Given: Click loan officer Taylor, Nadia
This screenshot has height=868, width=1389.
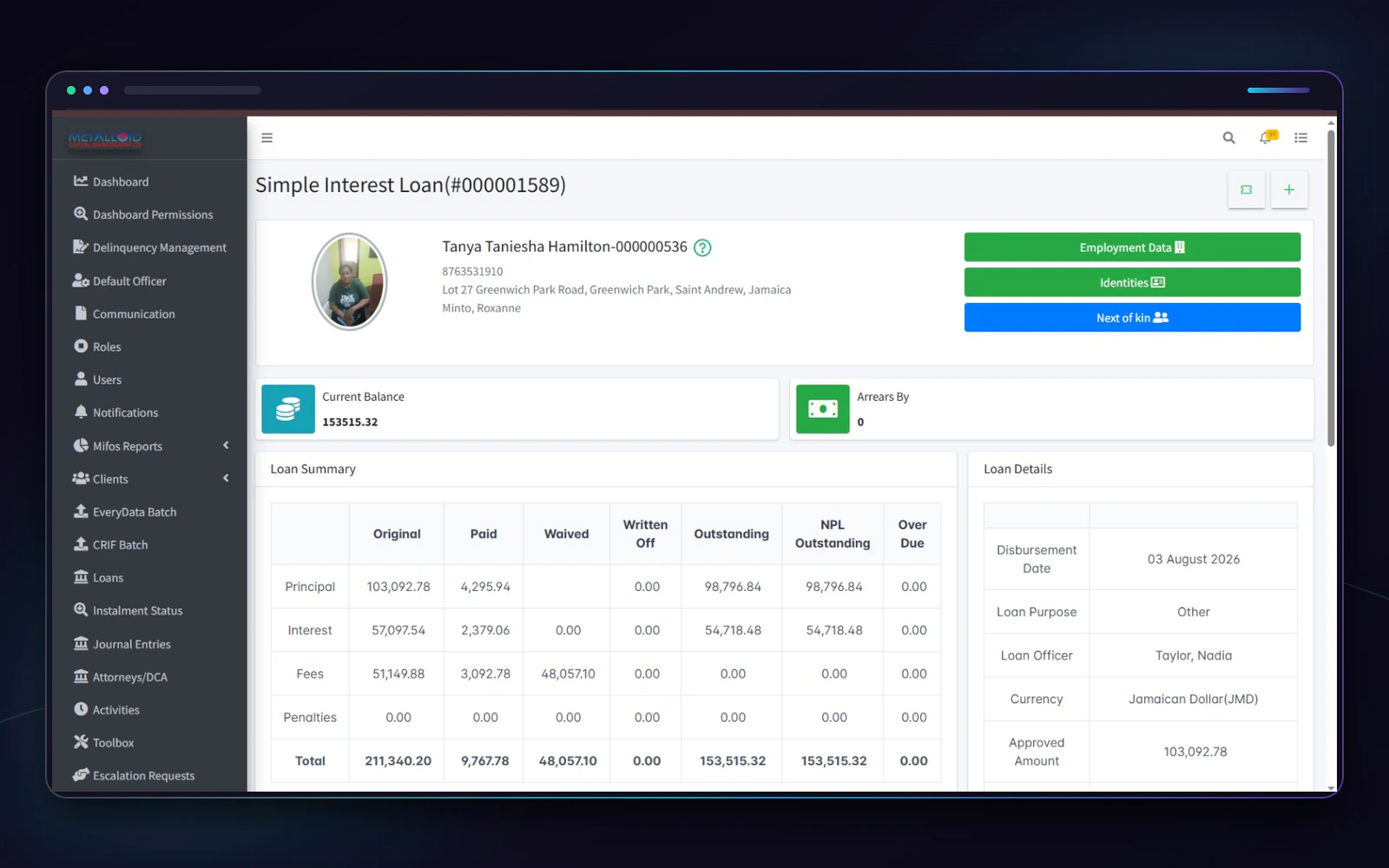Looking at the screenshot, I should point(1193,656).
